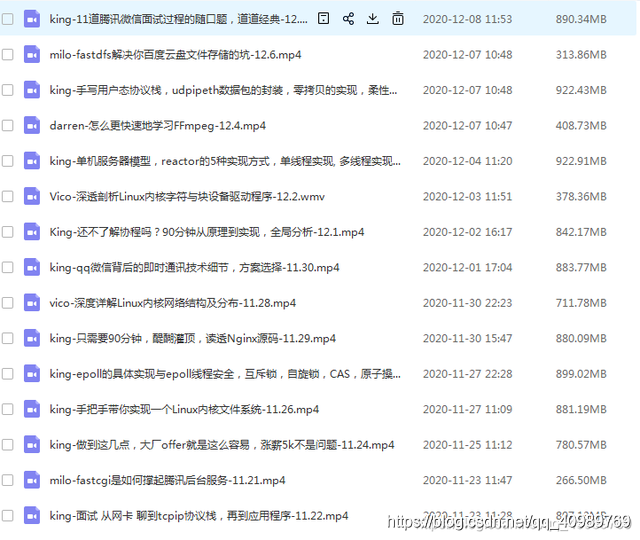Click the download icon in first row
This screenshot has width=640, height=540.
(x=373, y=19)
